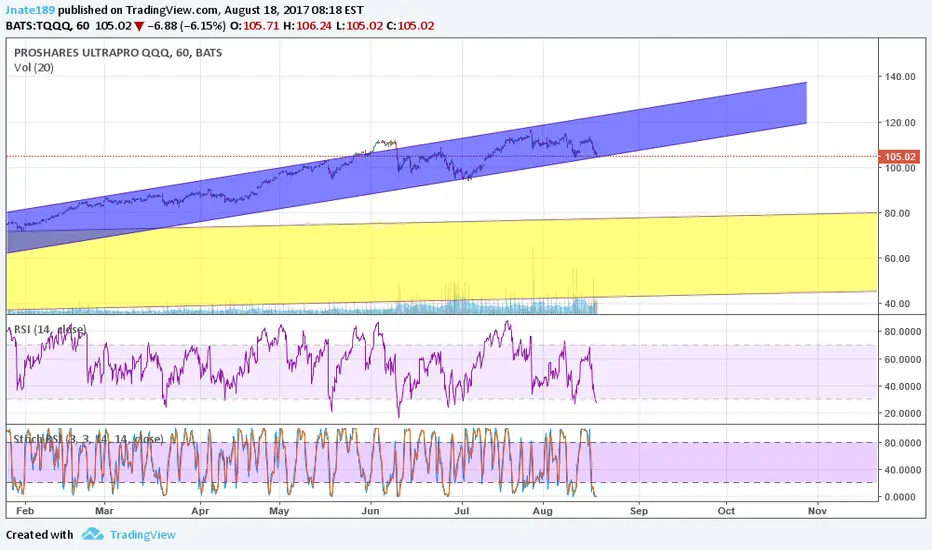
Task: Select the yellow lower channel drawing
Action: click(442, 262)
